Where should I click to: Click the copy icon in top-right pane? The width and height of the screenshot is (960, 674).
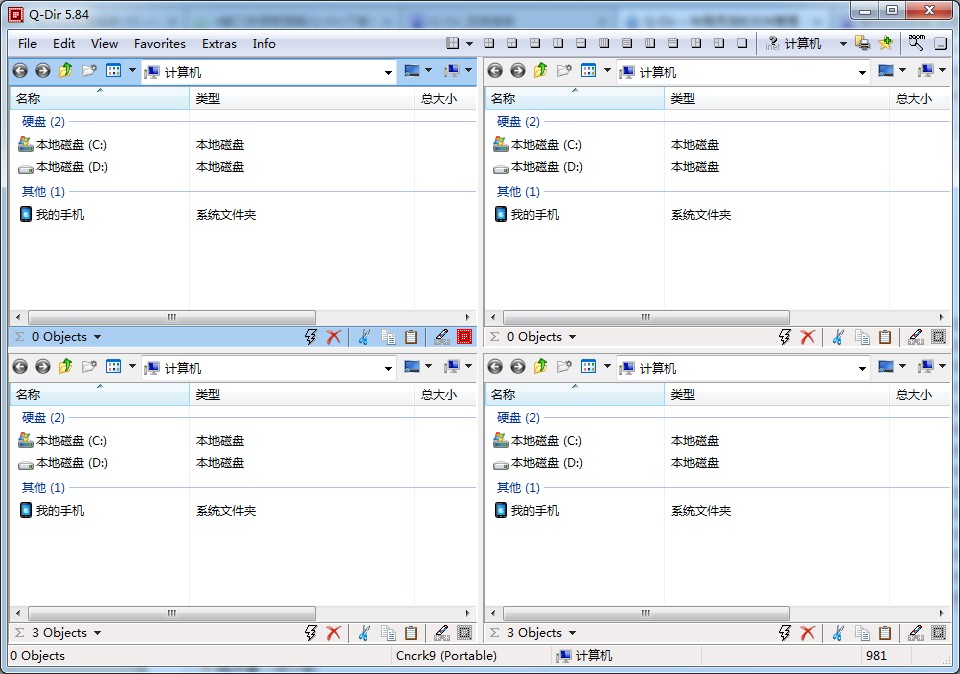point(863,337)
